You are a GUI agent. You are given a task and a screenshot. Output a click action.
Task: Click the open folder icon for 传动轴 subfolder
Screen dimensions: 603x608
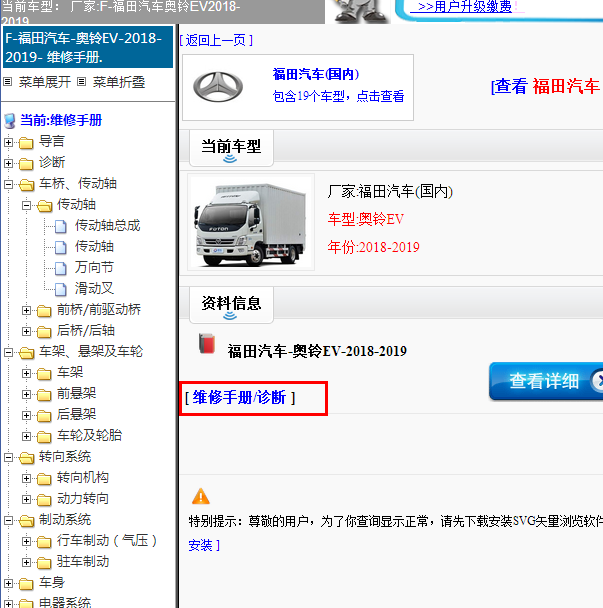click(x=45, y=206)
